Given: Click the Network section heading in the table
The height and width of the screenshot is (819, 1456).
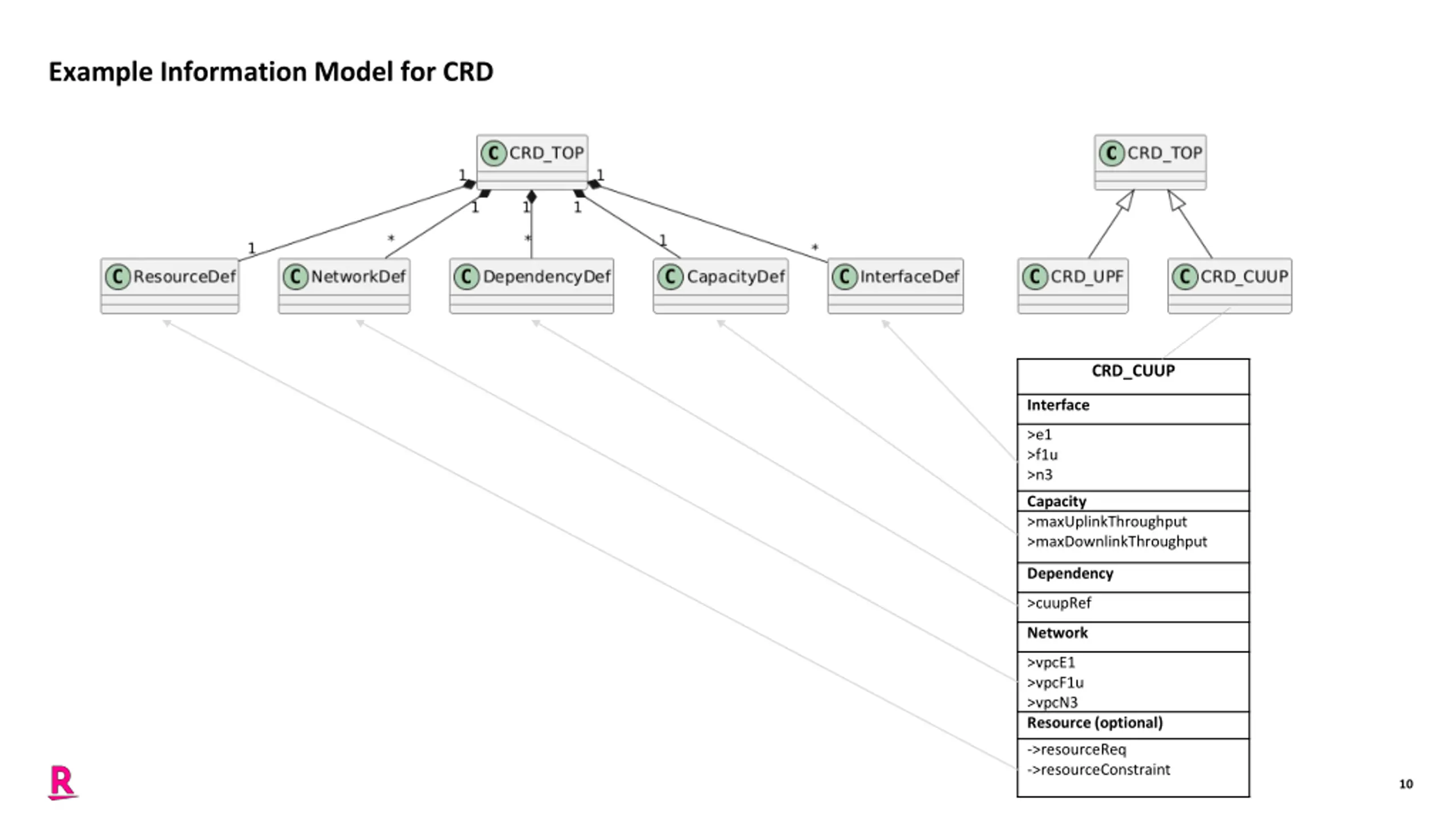Looking at the screenshot, I should point(1057,633).
